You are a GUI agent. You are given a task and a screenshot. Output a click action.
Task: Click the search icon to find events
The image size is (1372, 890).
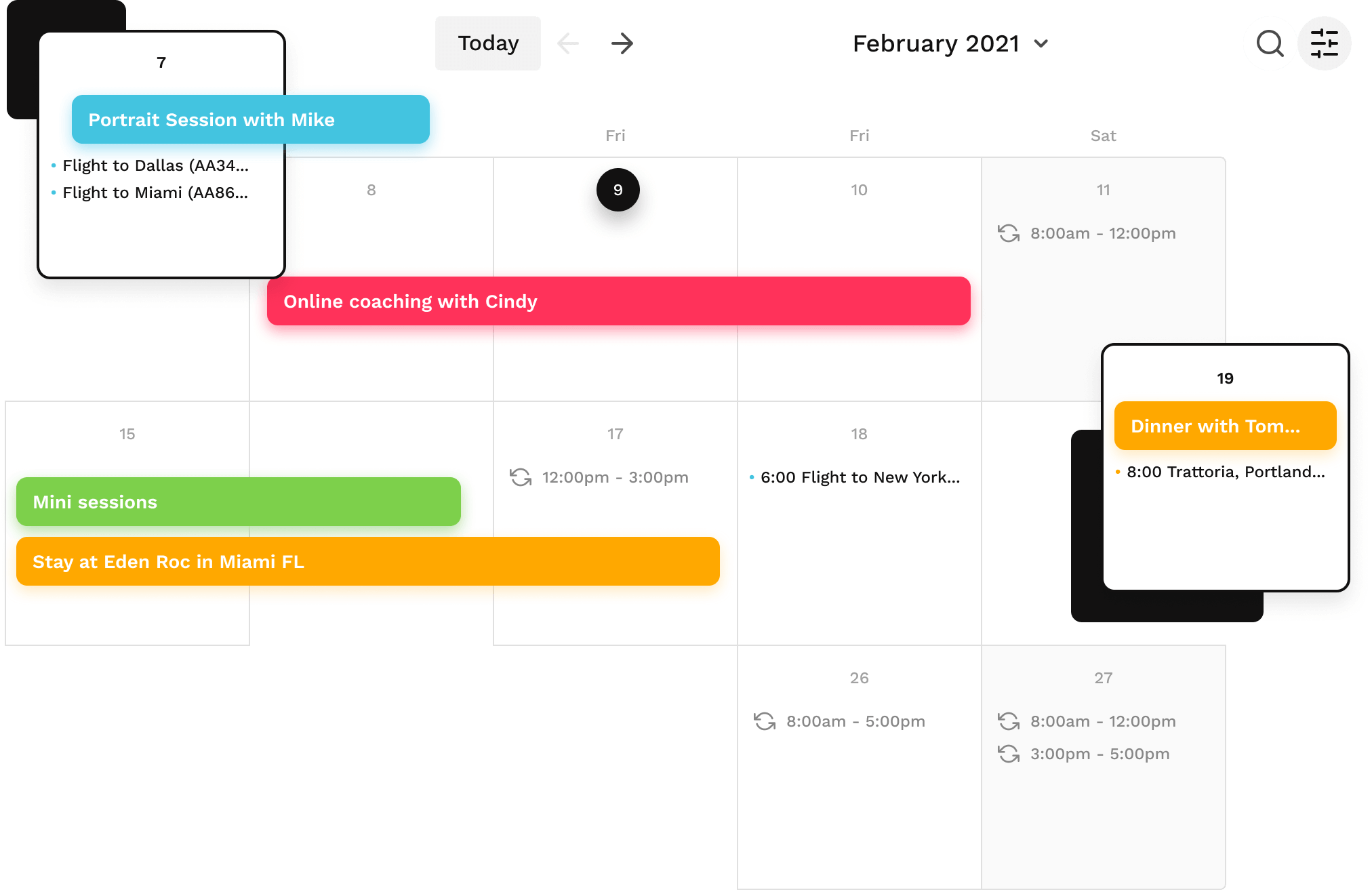click(1271, 43)
